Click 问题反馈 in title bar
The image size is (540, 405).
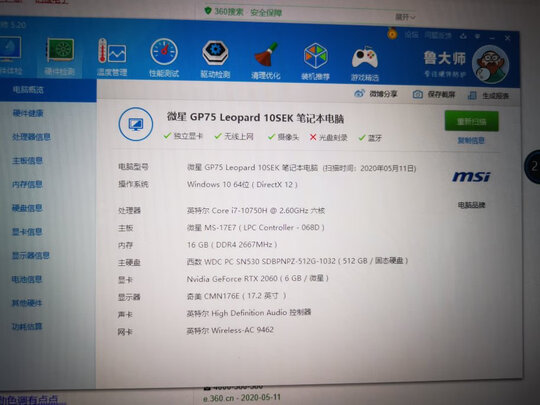438,35
